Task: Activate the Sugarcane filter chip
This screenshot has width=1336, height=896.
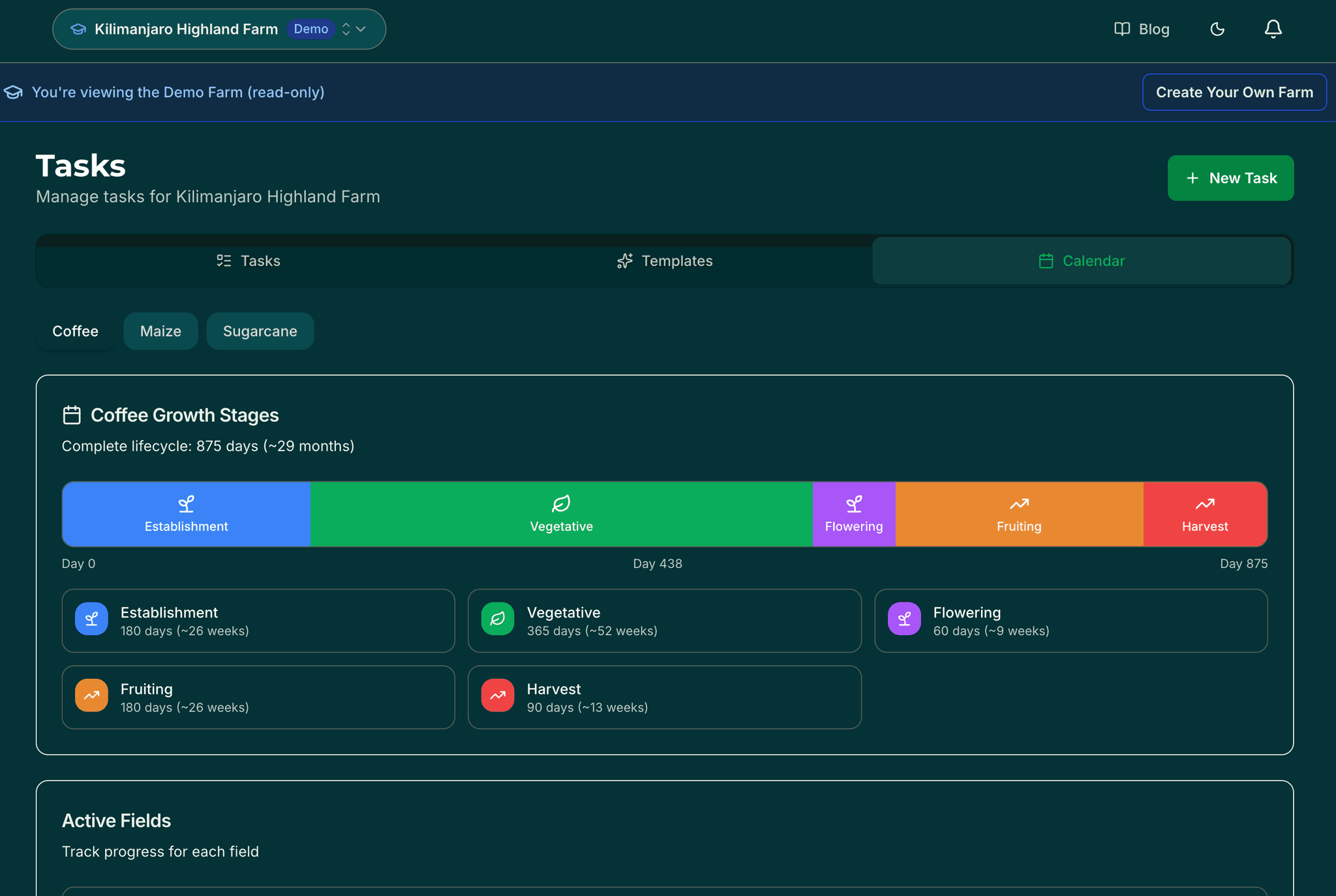Action: click(260, 331)
